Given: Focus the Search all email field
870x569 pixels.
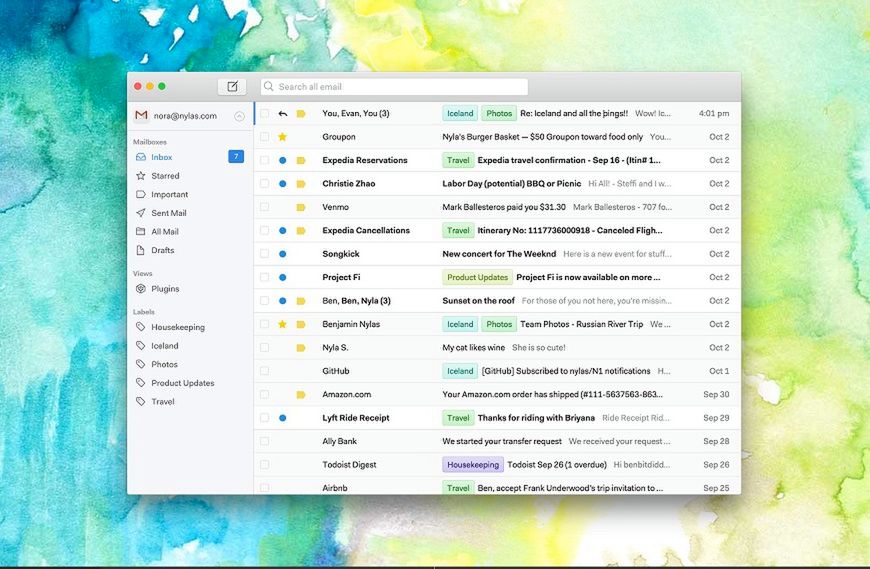Looking at the screenshot, I should (x=394, y=87).
